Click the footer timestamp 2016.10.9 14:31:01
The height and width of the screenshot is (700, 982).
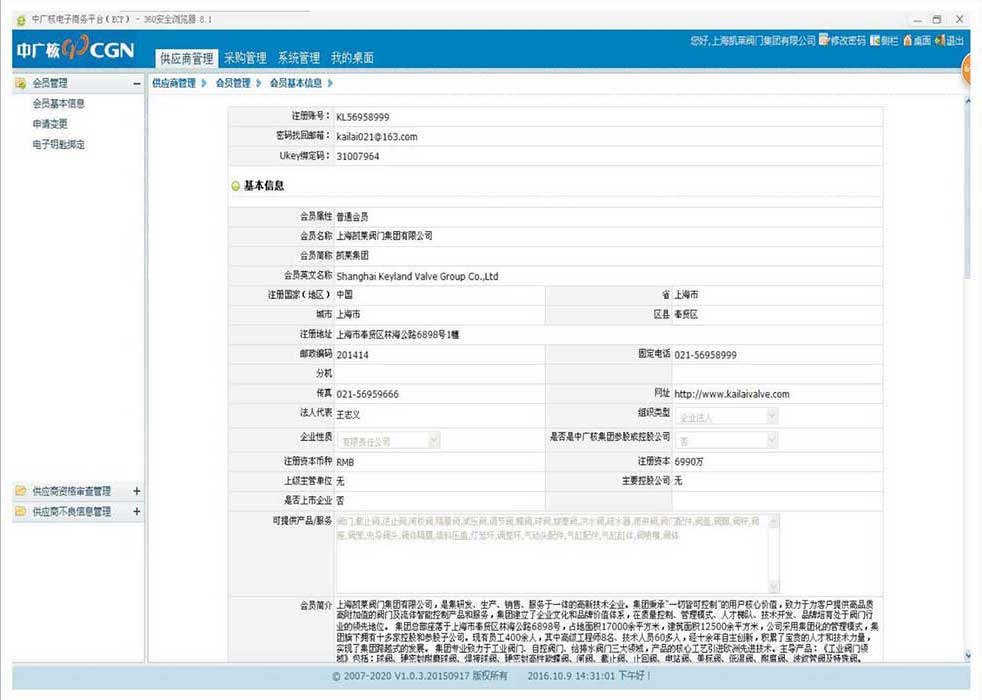(x=571, y=676)
